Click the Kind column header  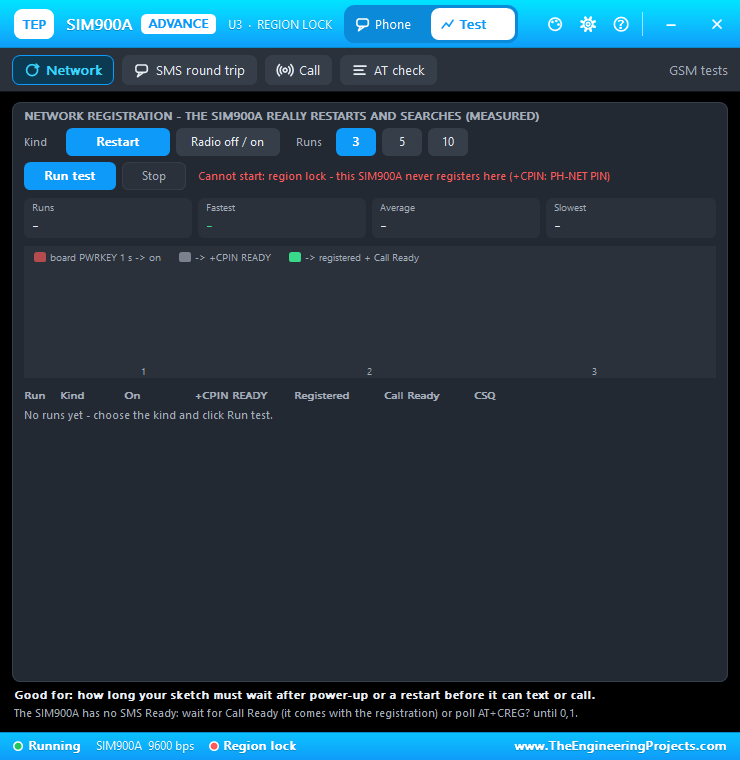[x=72, y=396]
